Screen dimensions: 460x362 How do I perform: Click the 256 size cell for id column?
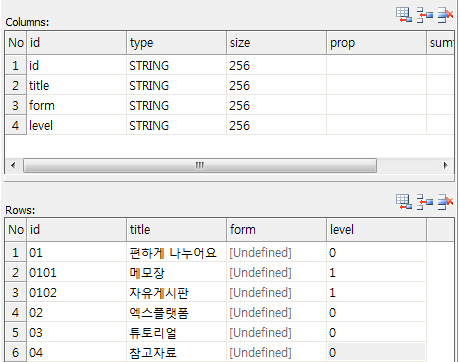coord(276,65)
